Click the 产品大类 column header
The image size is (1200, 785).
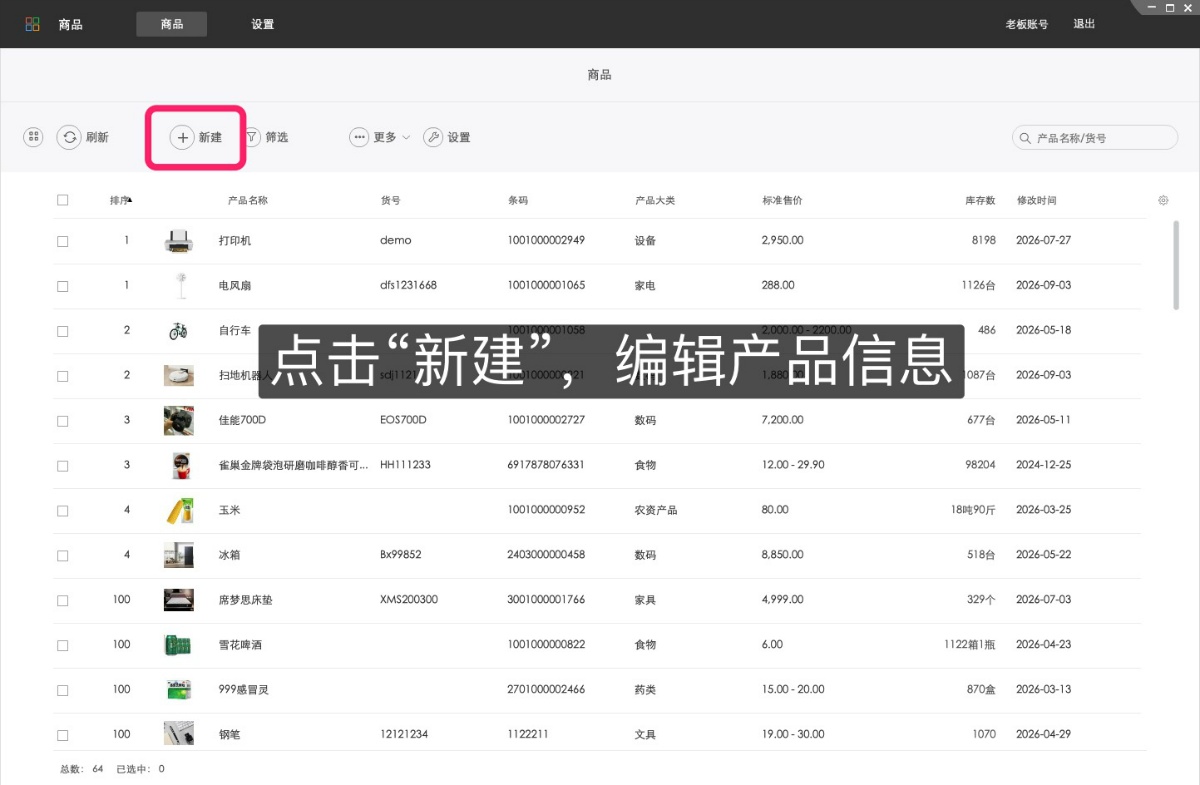(x=655, y=200)
